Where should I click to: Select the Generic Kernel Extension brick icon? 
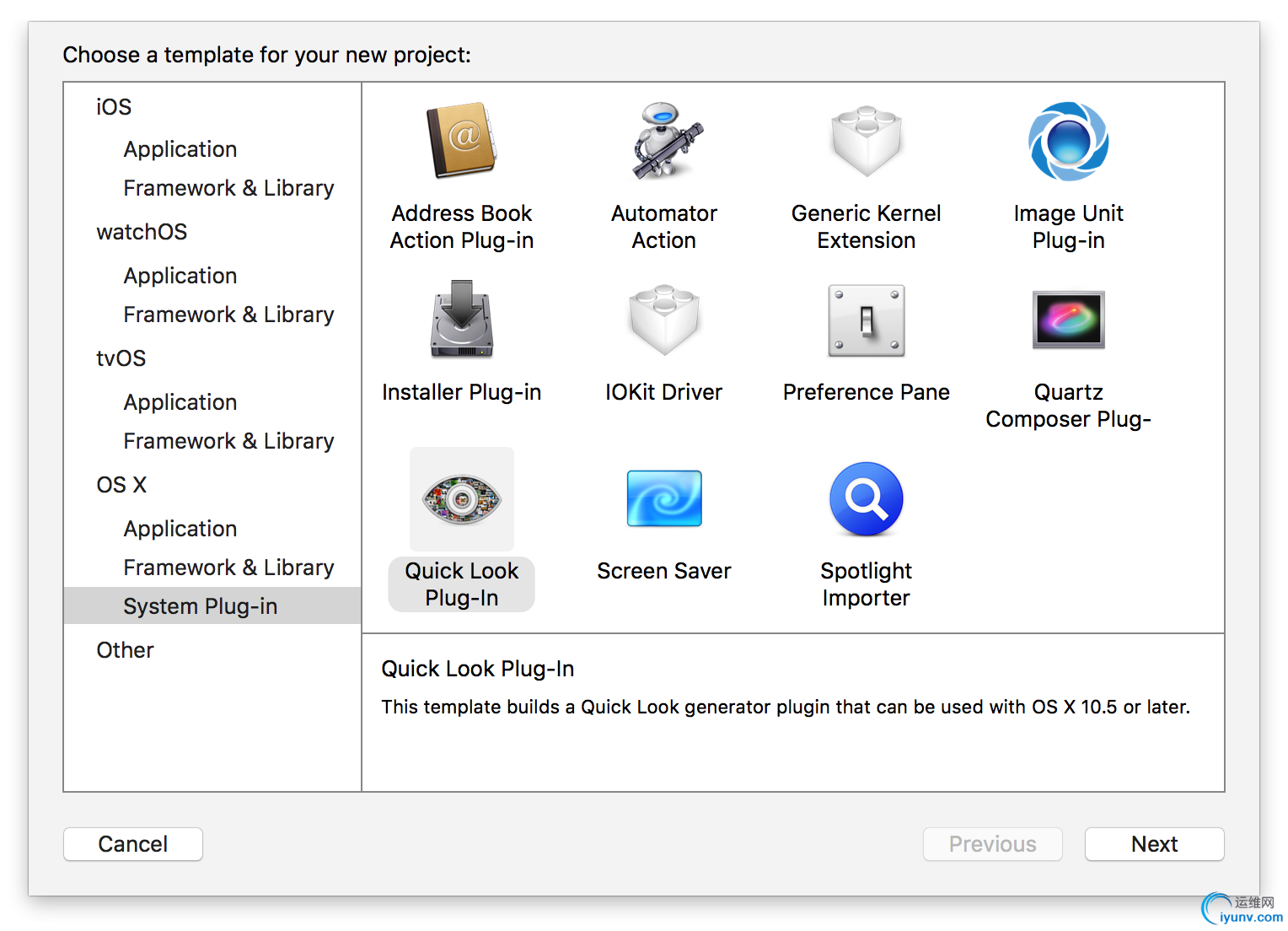[867, 141]
